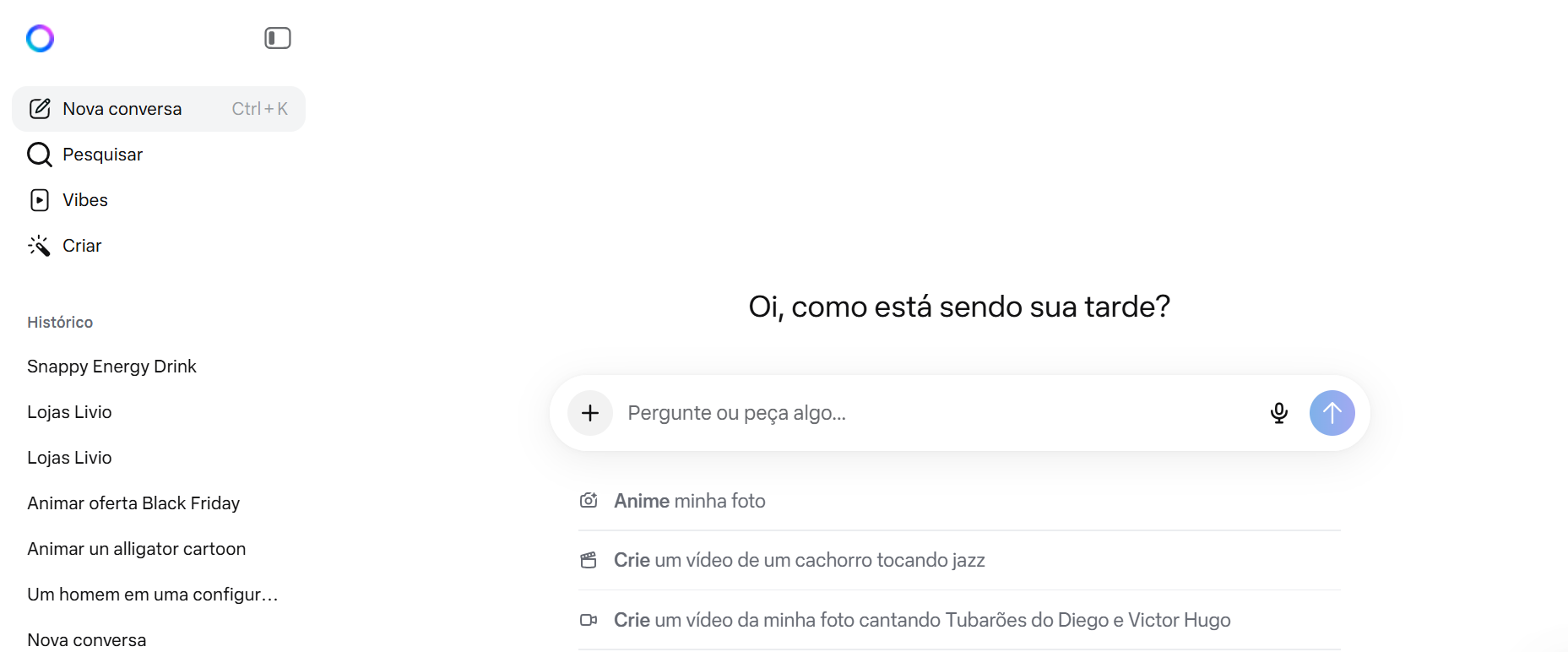Image resolution: width=1568 pixels, height=652 pixels.
Task: Open the Snappy Energy Drink conversation
Action: pyautogui.click(x=111, y=367)
